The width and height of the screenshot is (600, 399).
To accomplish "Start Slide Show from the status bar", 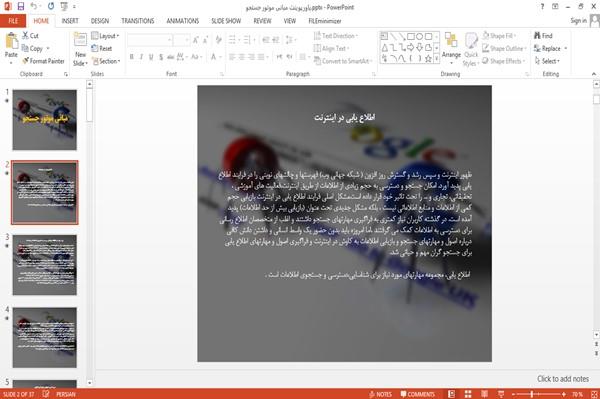I will (501, 394).
